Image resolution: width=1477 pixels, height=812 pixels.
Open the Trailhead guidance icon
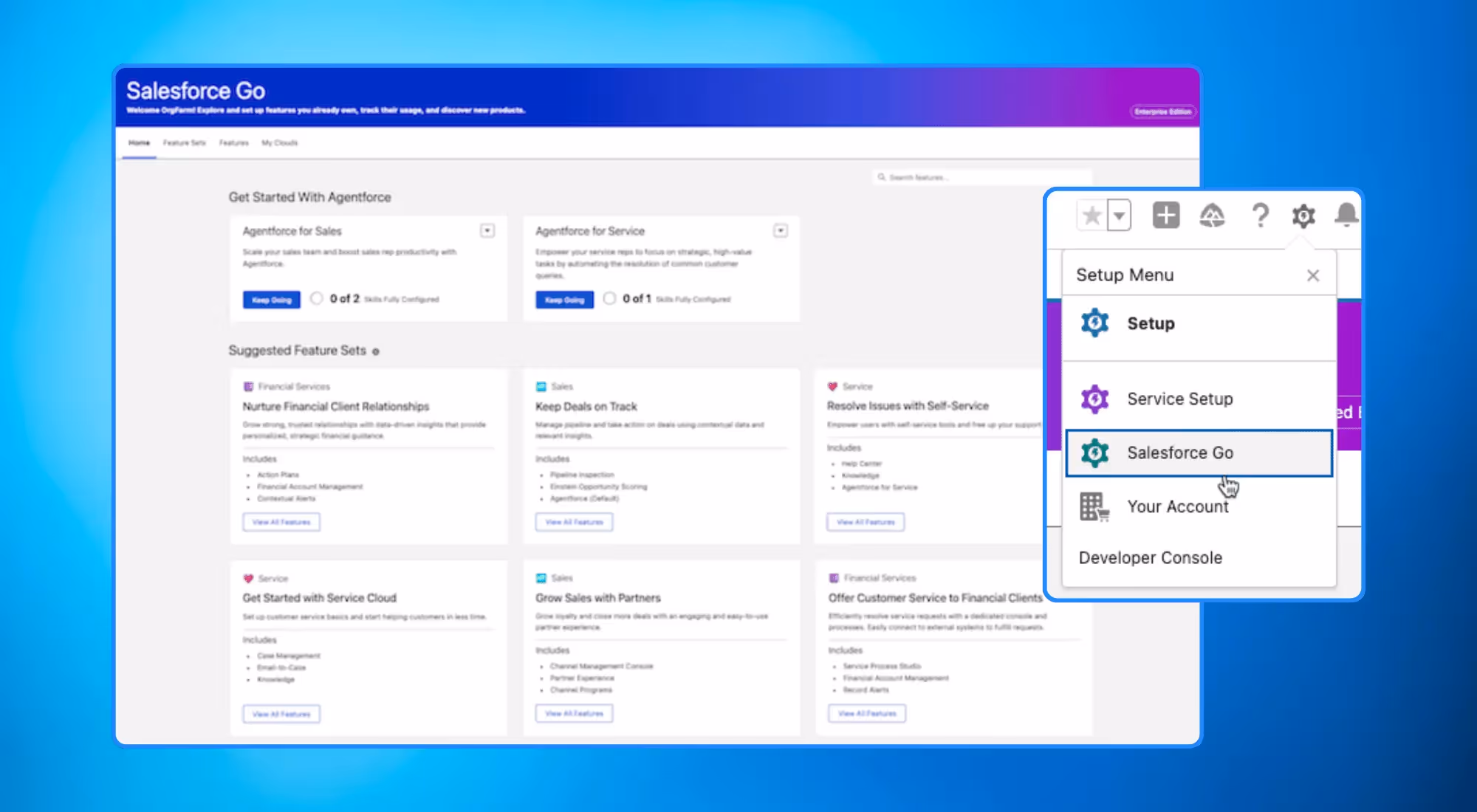1212,216
